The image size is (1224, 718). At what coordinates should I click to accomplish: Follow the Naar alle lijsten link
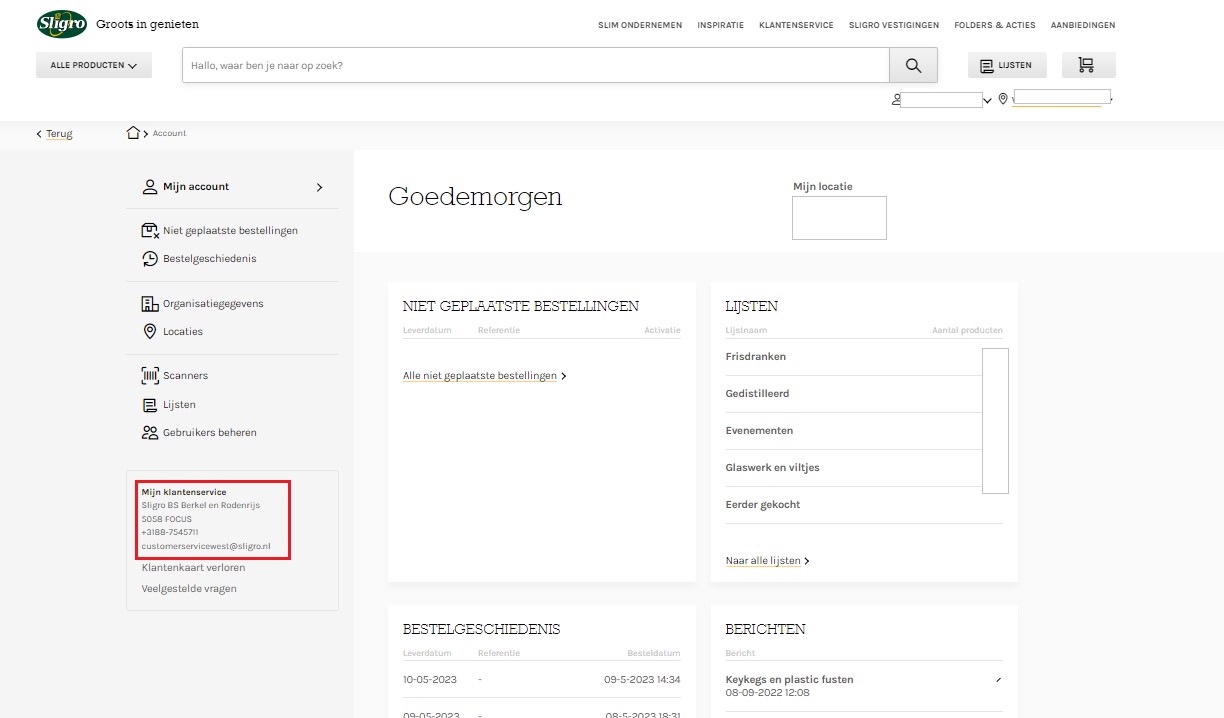click(x=766, y=561)
